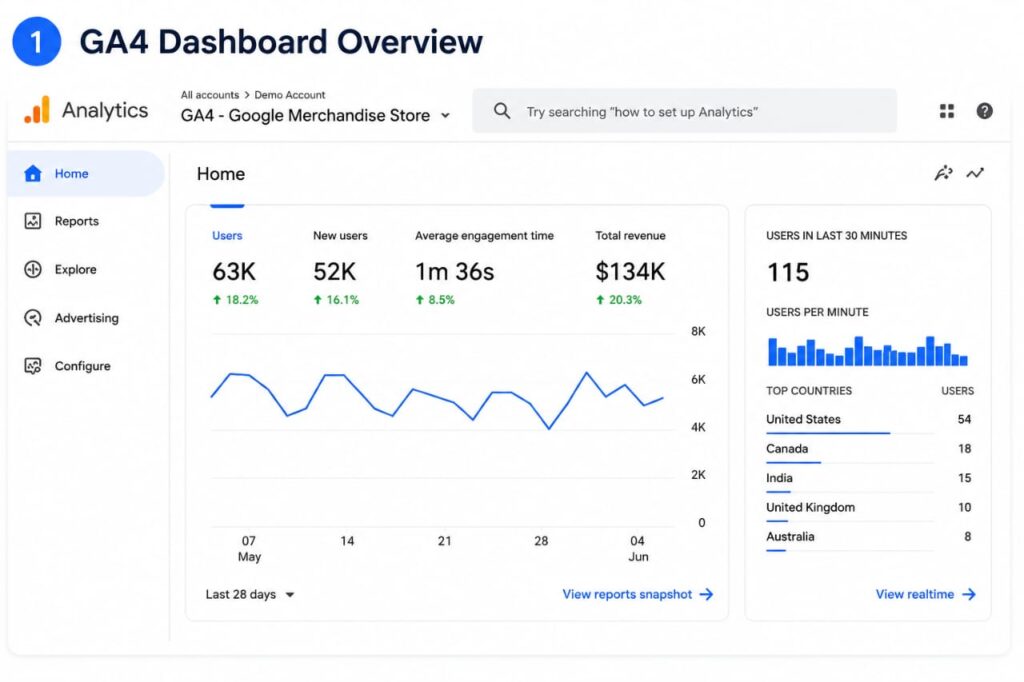Open View realtime link
This screenshot has height=682, width=1024.
pos(925,594)
